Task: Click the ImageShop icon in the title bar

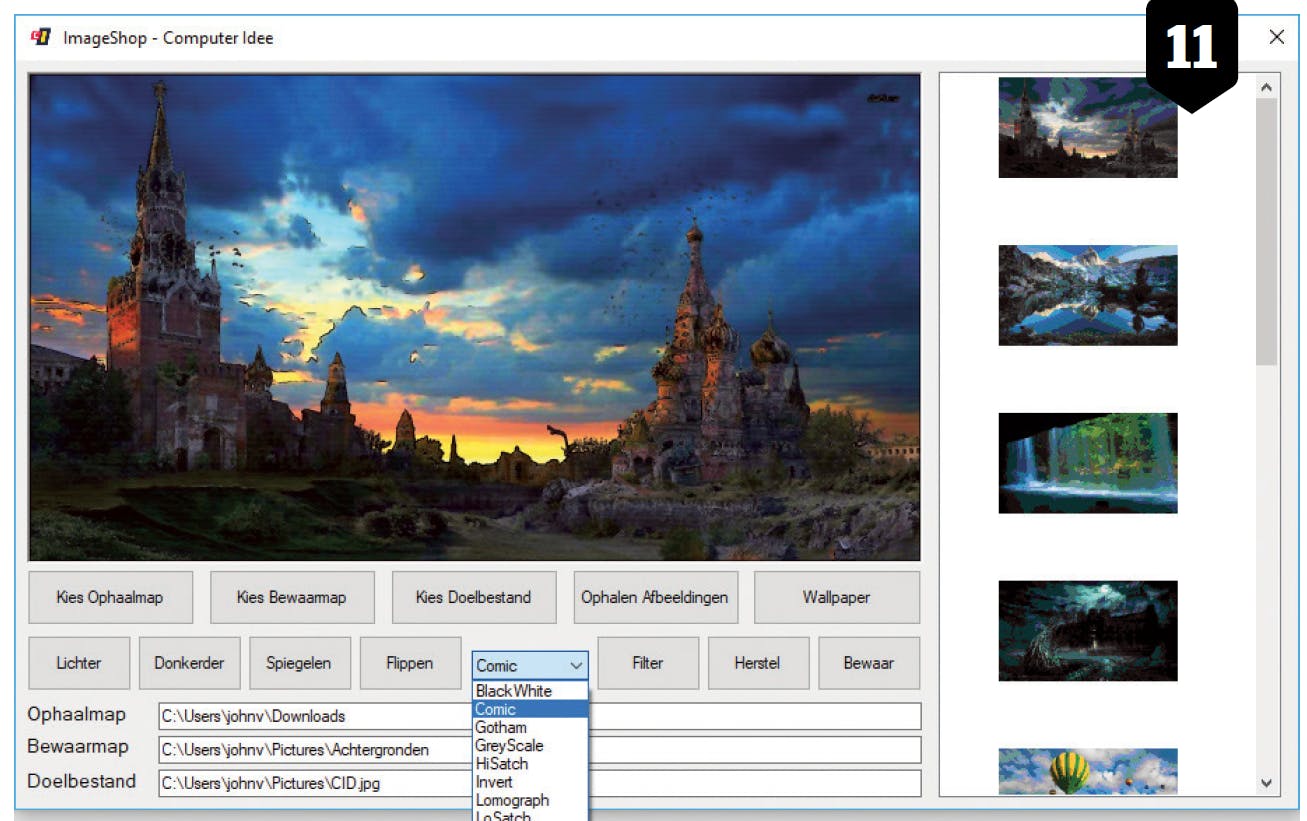Action: (x=42, y=36)
